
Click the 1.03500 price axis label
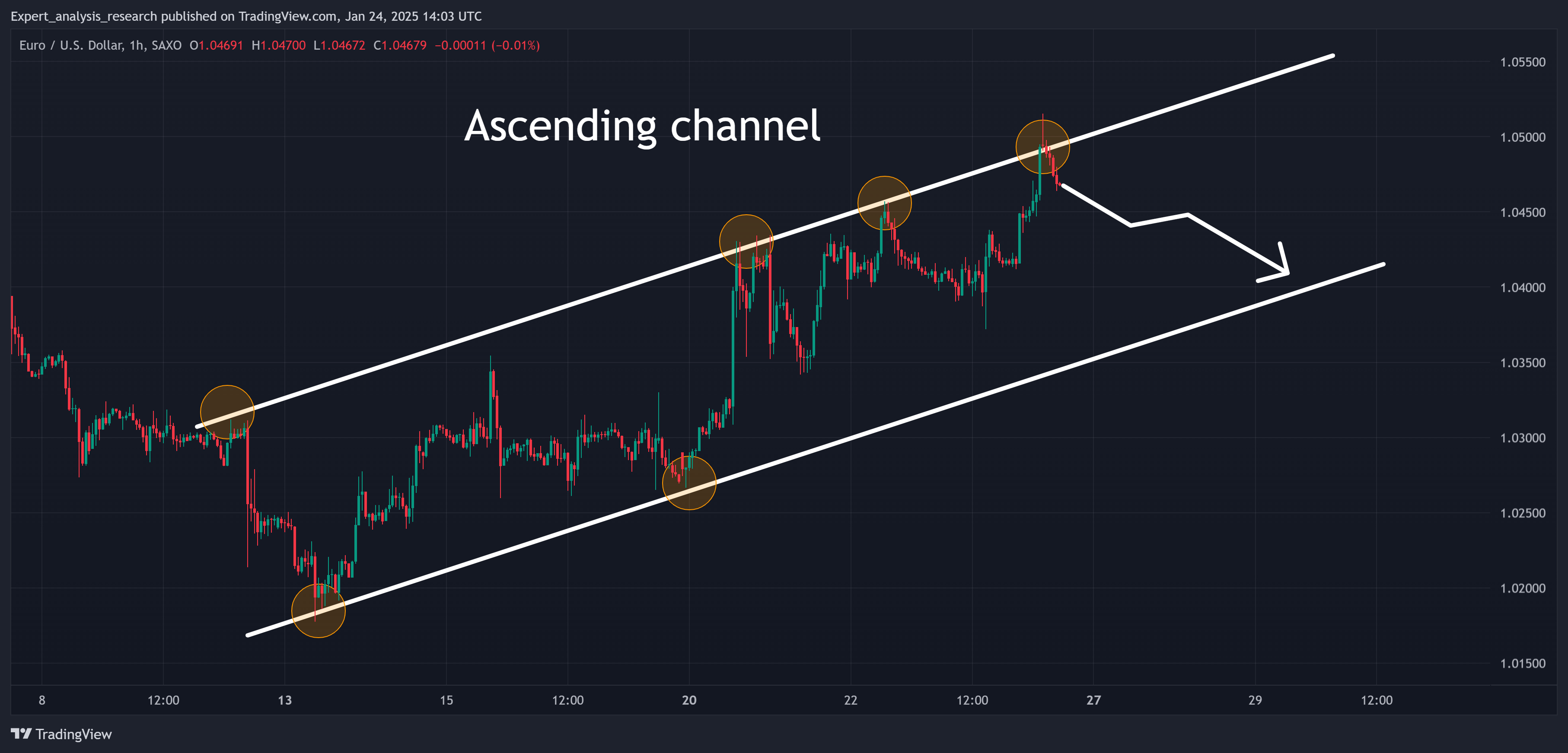coord(1522,363)
